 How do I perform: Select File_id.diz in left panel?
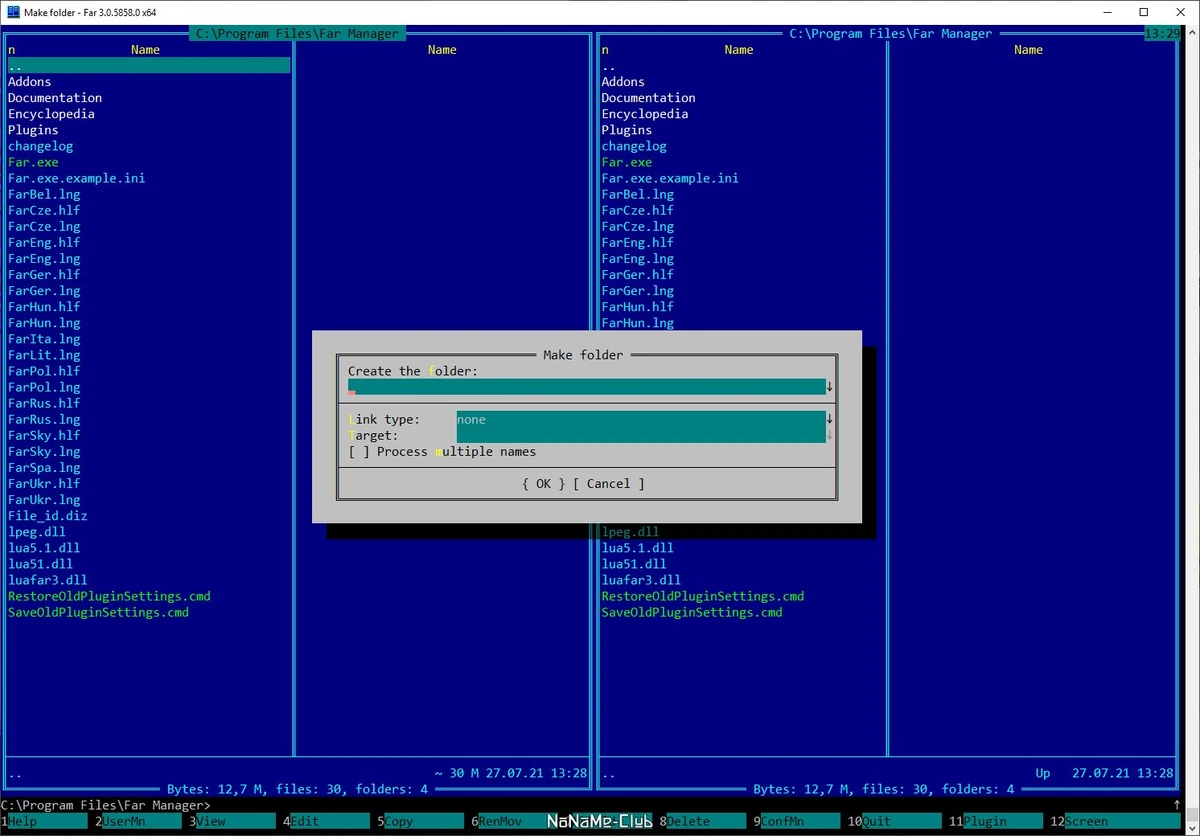point(48,516)
